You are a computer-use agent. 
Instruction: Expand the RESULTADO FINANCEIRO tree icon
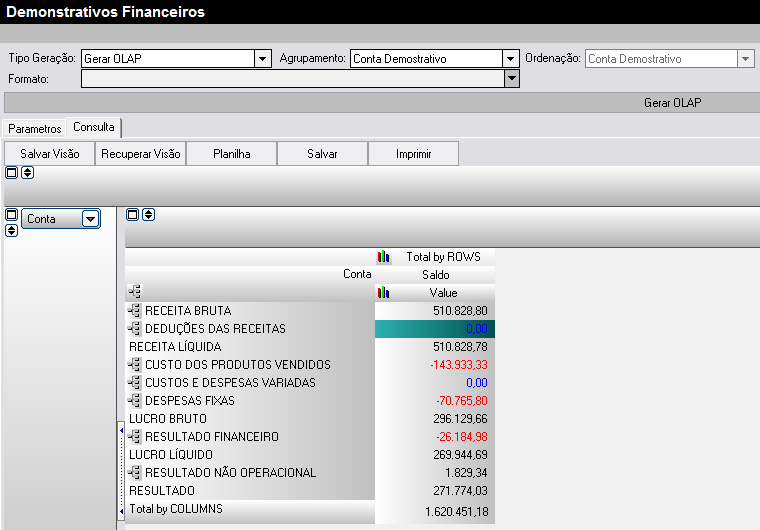[135, 436]
